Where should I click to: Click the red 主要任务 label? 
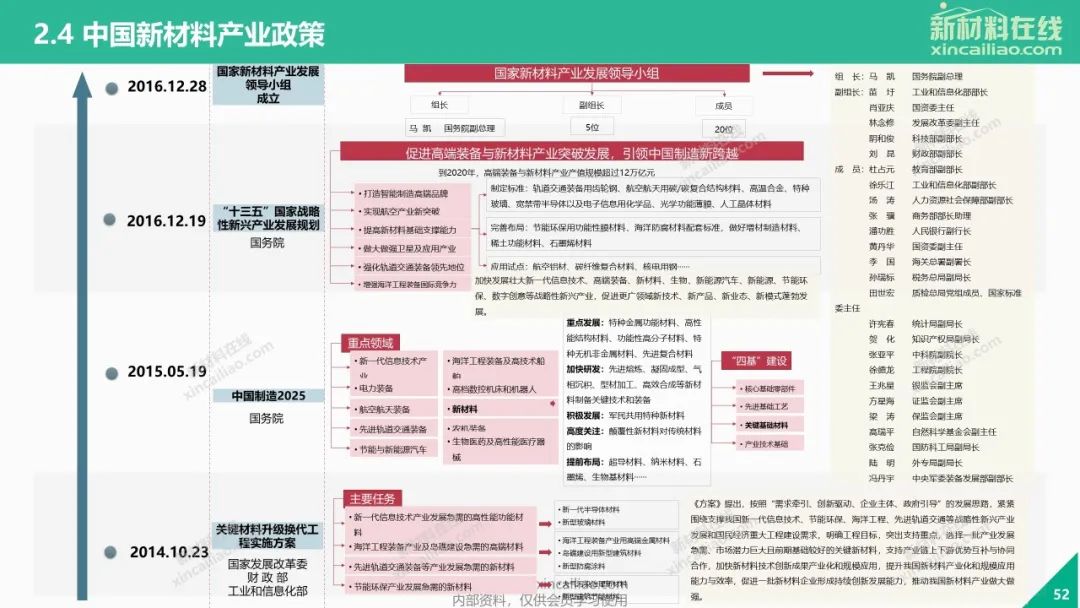[371, 498]
